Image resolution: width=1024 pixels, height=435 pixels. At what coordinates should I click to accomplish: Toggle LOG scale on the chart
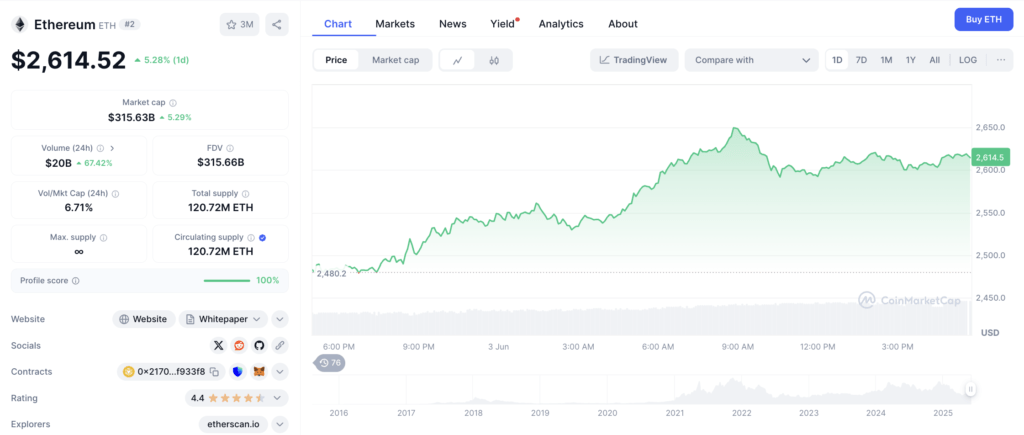pyautogui.click(x=968, y=60)
